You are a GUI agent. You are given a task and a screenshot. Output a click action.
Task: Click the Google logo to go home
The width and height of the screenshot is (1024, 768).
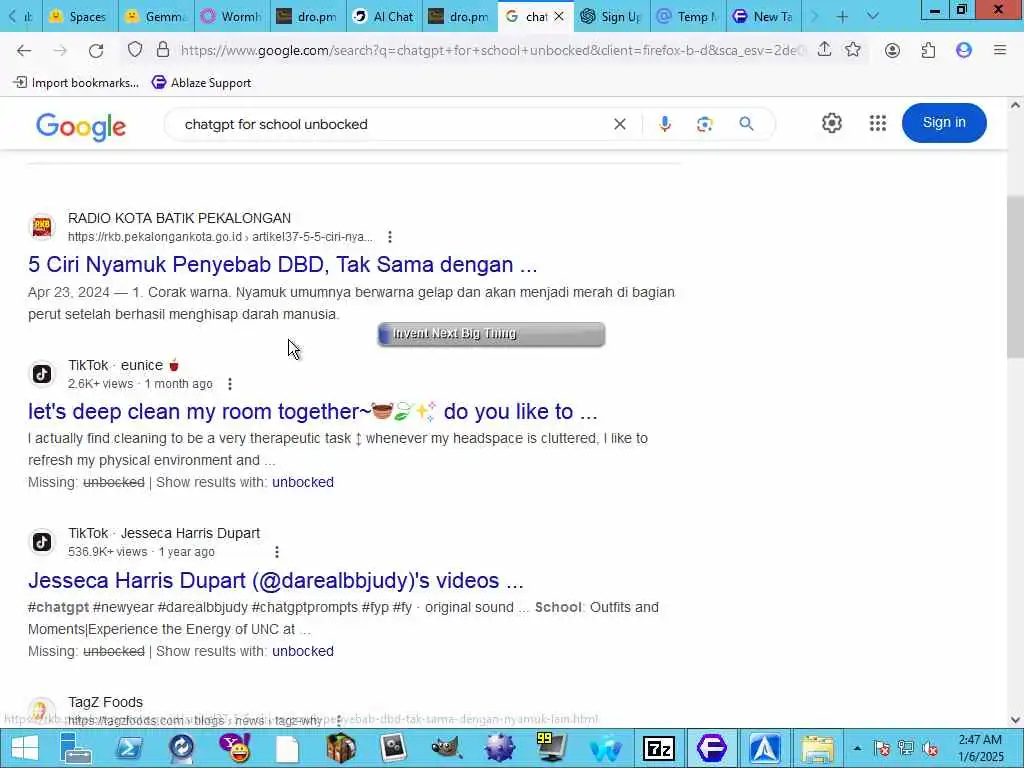81,127
